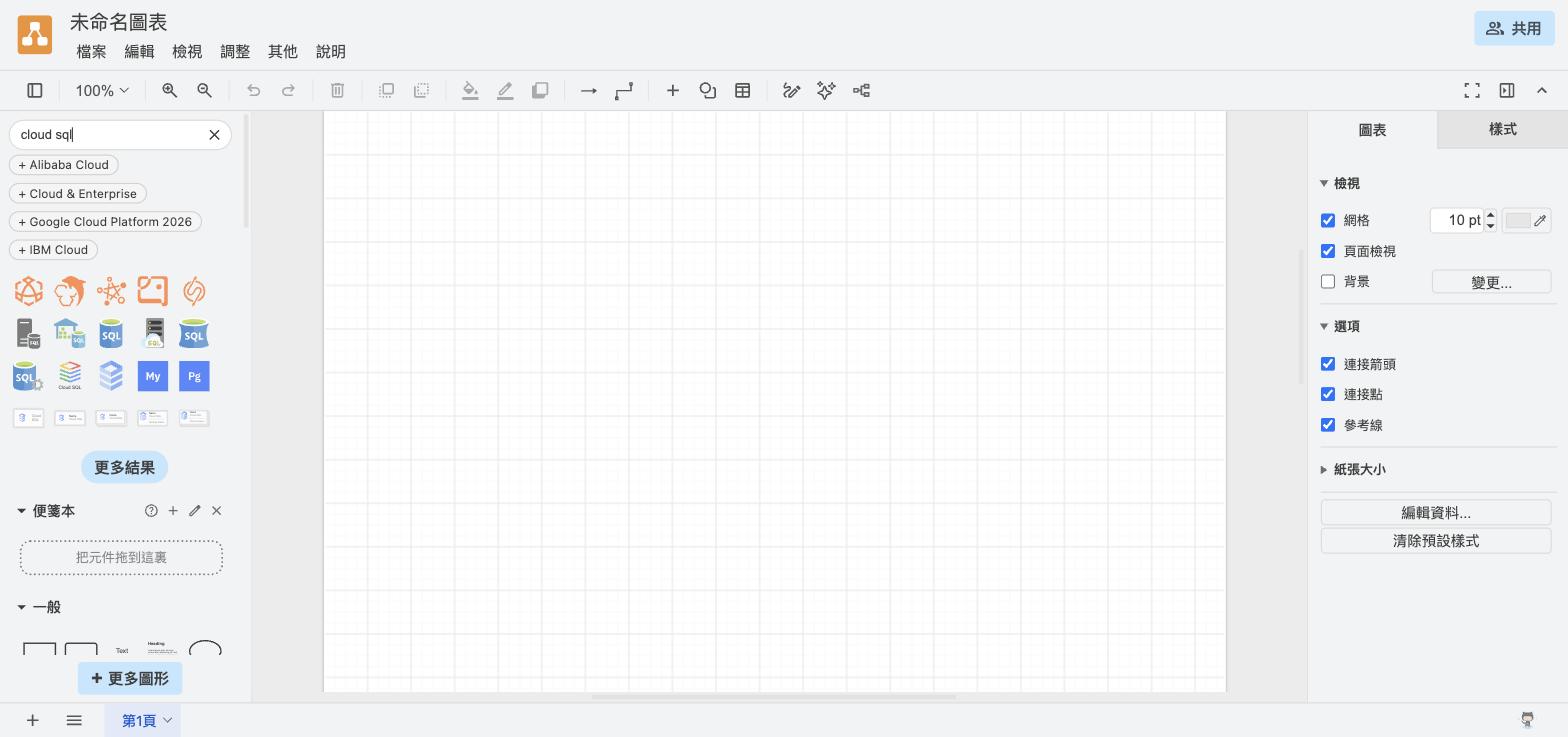Collapse the 選項 section
Screen dimensions: 1568x737
click(x=1340, y=326)
